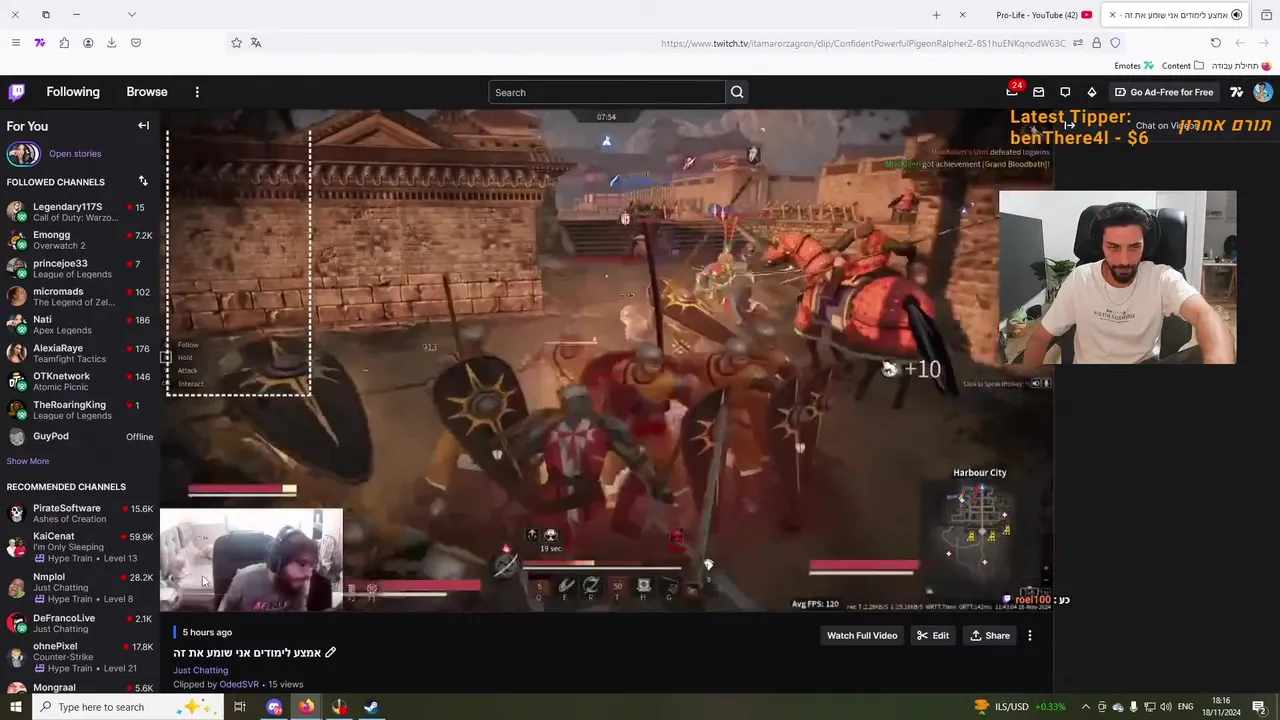Select the active Twitch clip tab
This screenshot has height=720, width=1280.
coord(1176,15)
